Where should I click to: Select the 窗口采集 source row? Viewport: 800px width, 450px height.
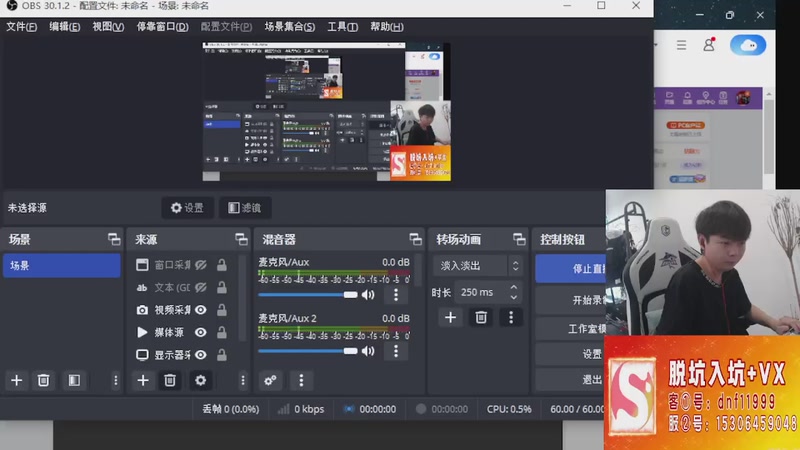[x=182, y=265]
